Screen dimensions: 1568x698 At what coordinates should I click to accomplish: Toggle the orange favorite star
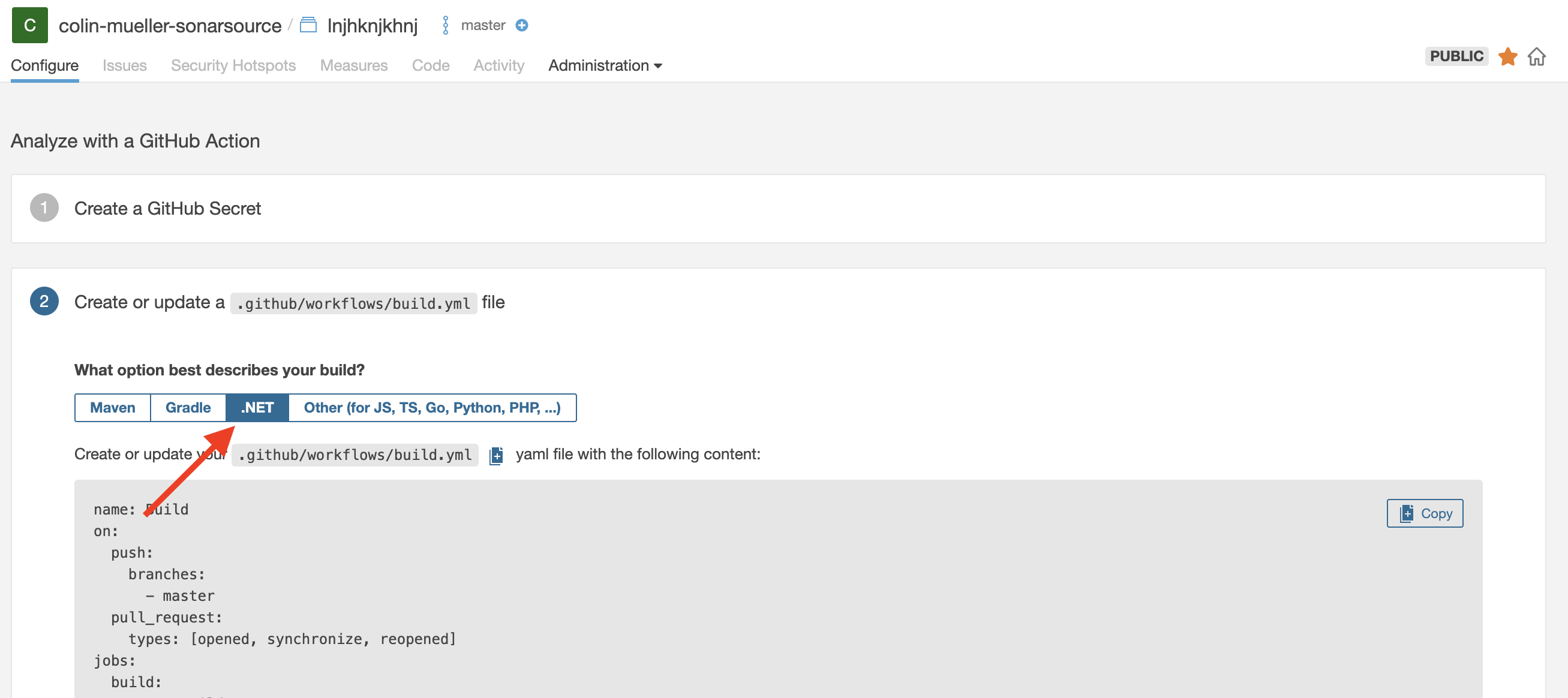pyautogui.click(x=1507, y=56)
